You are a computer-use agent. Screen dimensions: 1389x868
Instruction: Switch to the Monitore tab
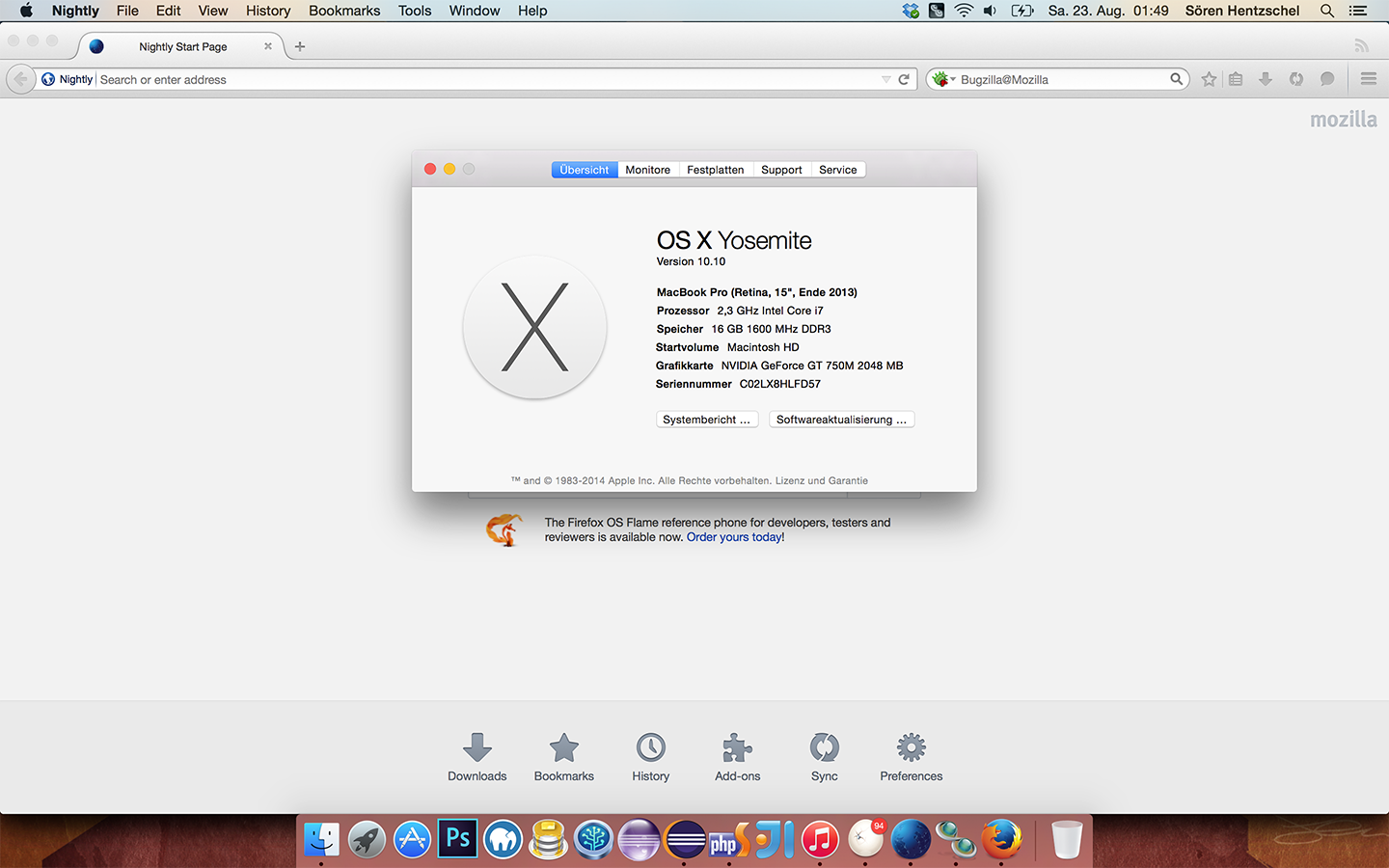coord(648,170)
